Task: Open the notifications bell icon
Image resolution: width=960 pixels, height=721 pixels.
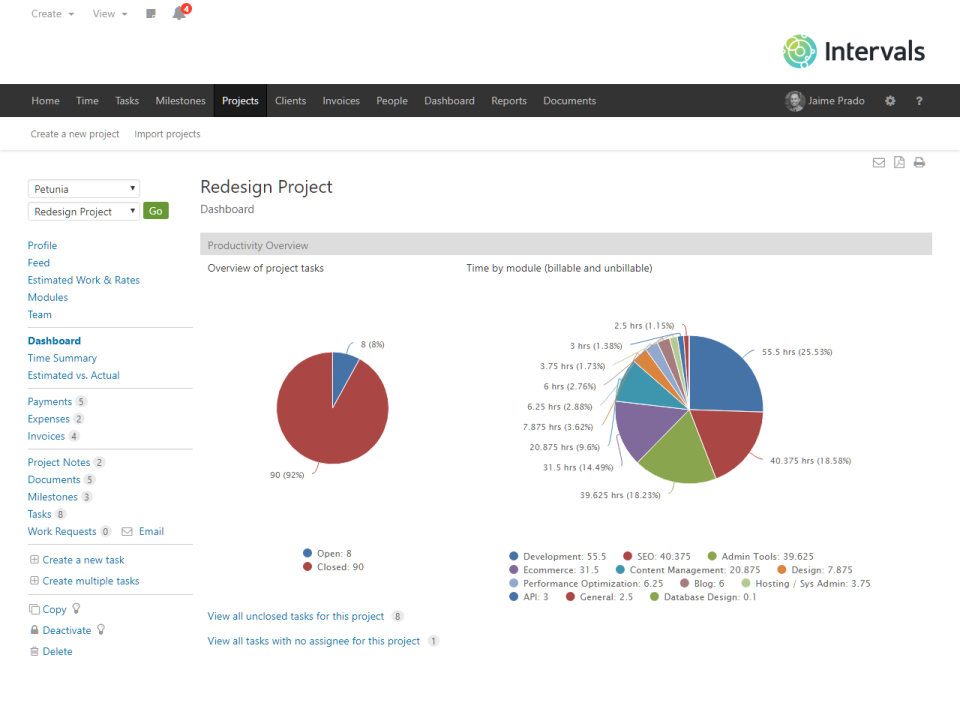Action: [x=180, y=13]
